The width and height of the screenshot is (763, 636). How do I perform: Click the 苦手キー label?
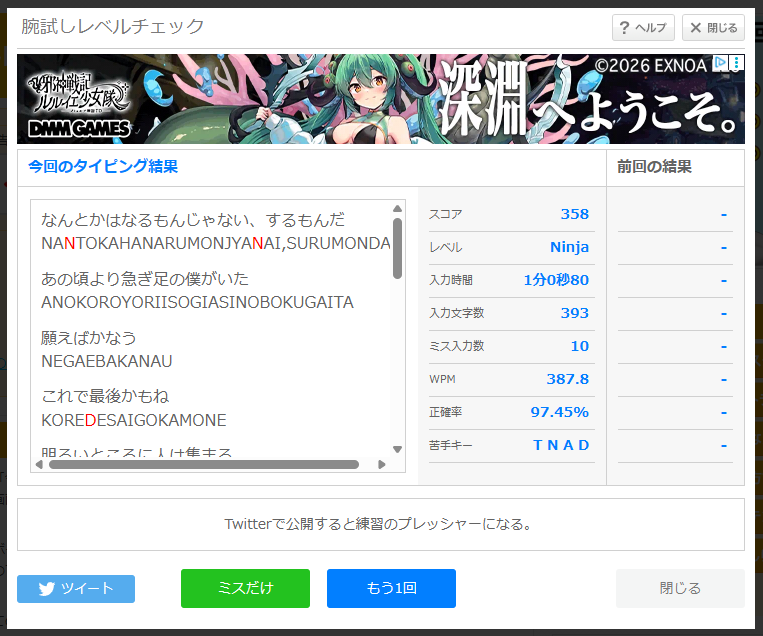coord(451,445)
